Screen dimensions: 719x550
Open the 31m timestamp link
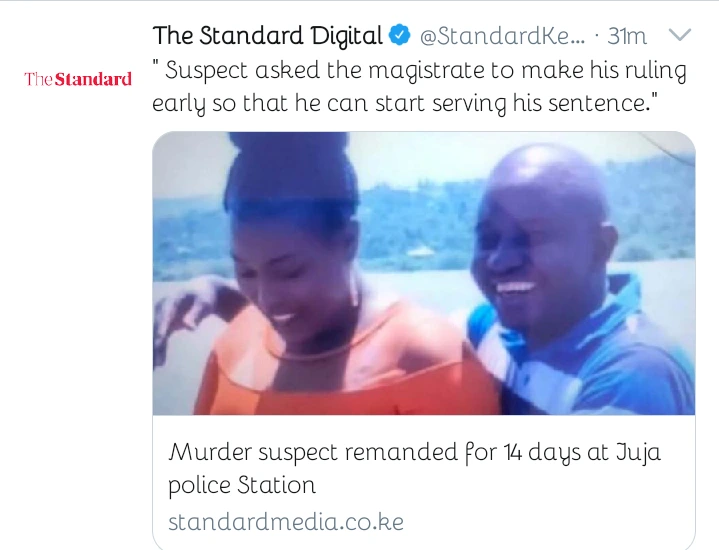pos(627,36)
